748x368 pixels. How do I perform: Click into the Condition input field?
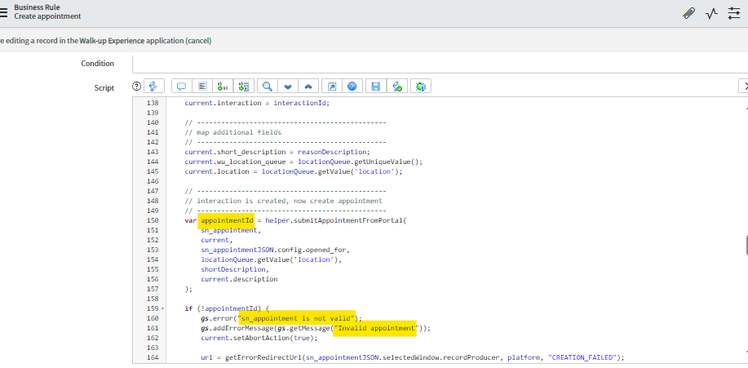[x=440, y=63]
